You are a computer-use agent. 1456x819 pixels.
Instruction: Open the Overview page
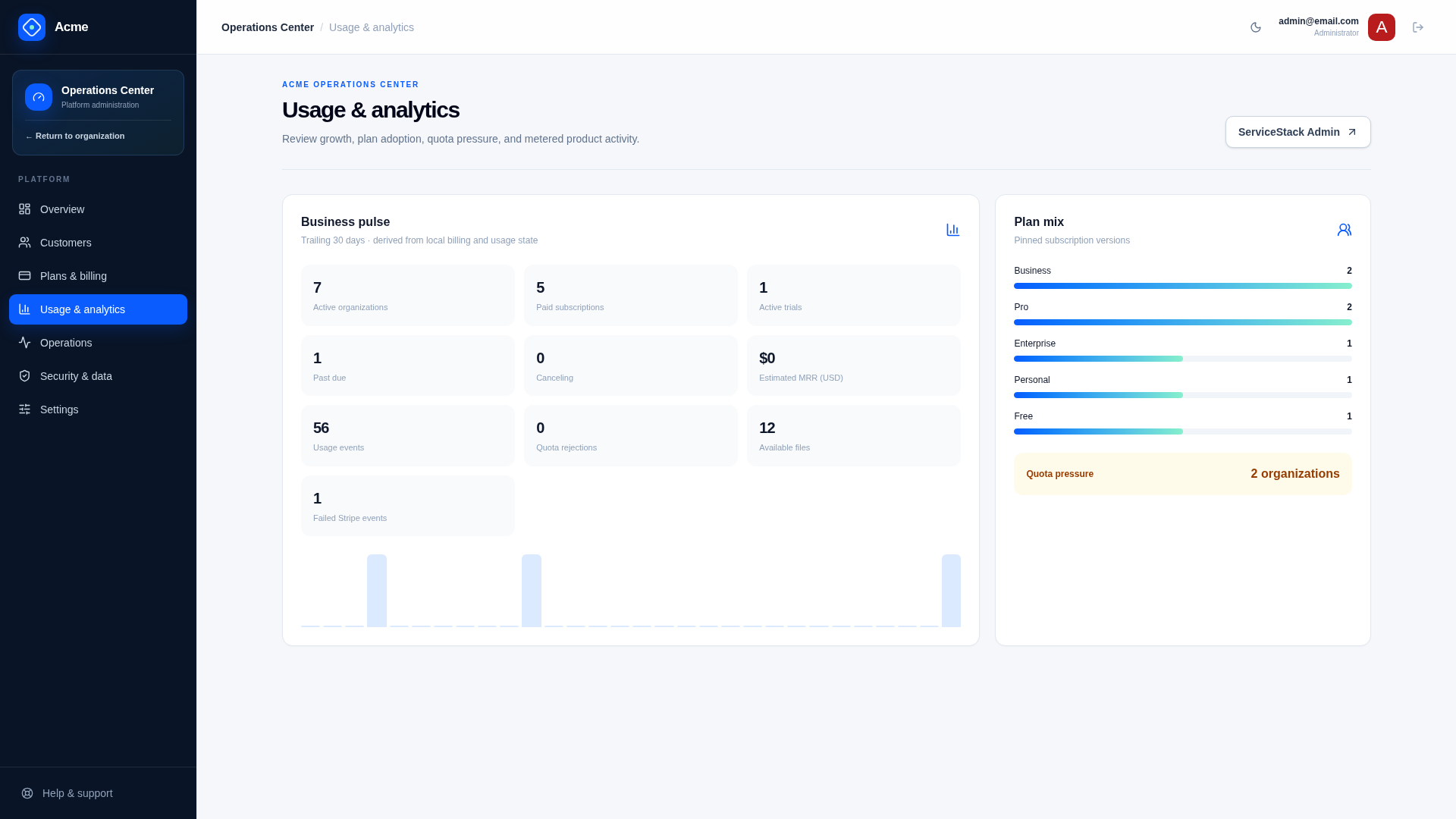point(98,209)
